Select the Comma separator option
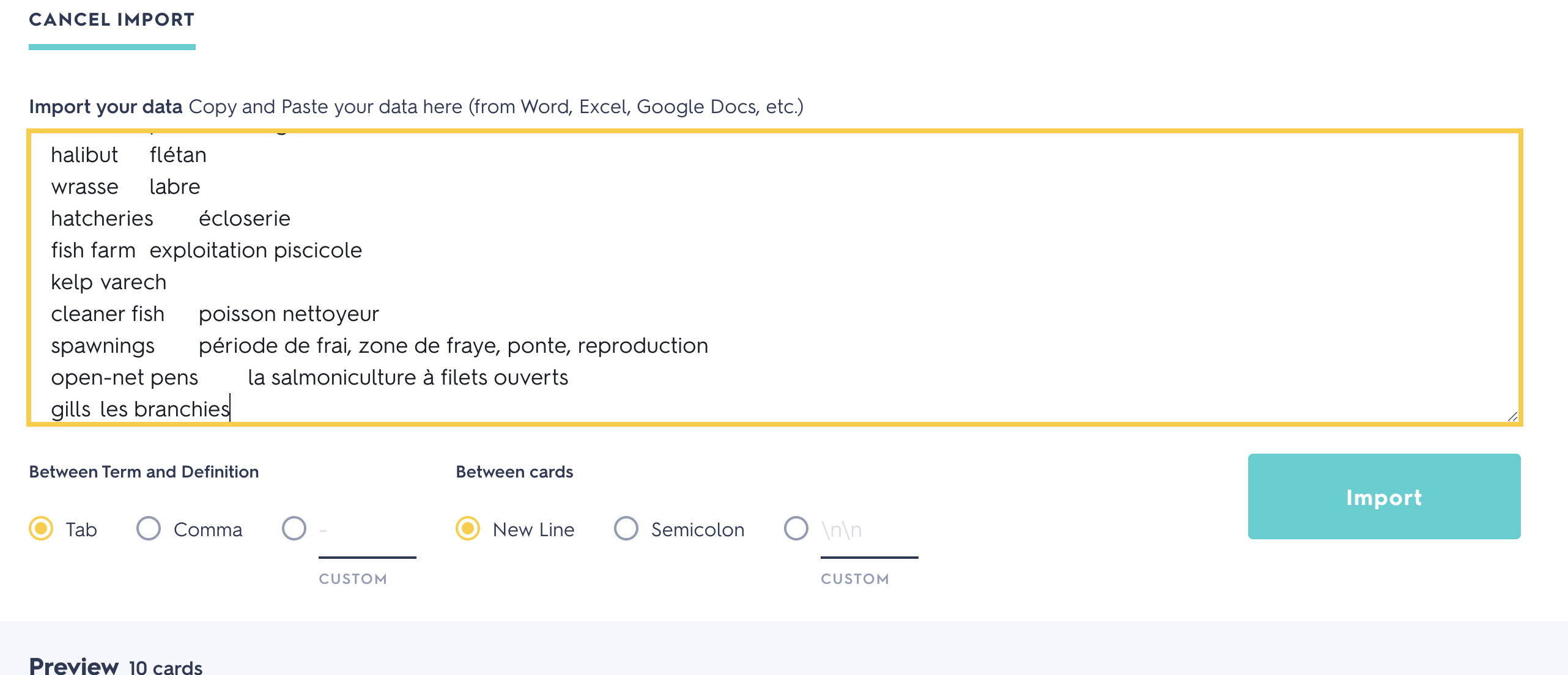1568x675 pixels. (x=149, y=529)
